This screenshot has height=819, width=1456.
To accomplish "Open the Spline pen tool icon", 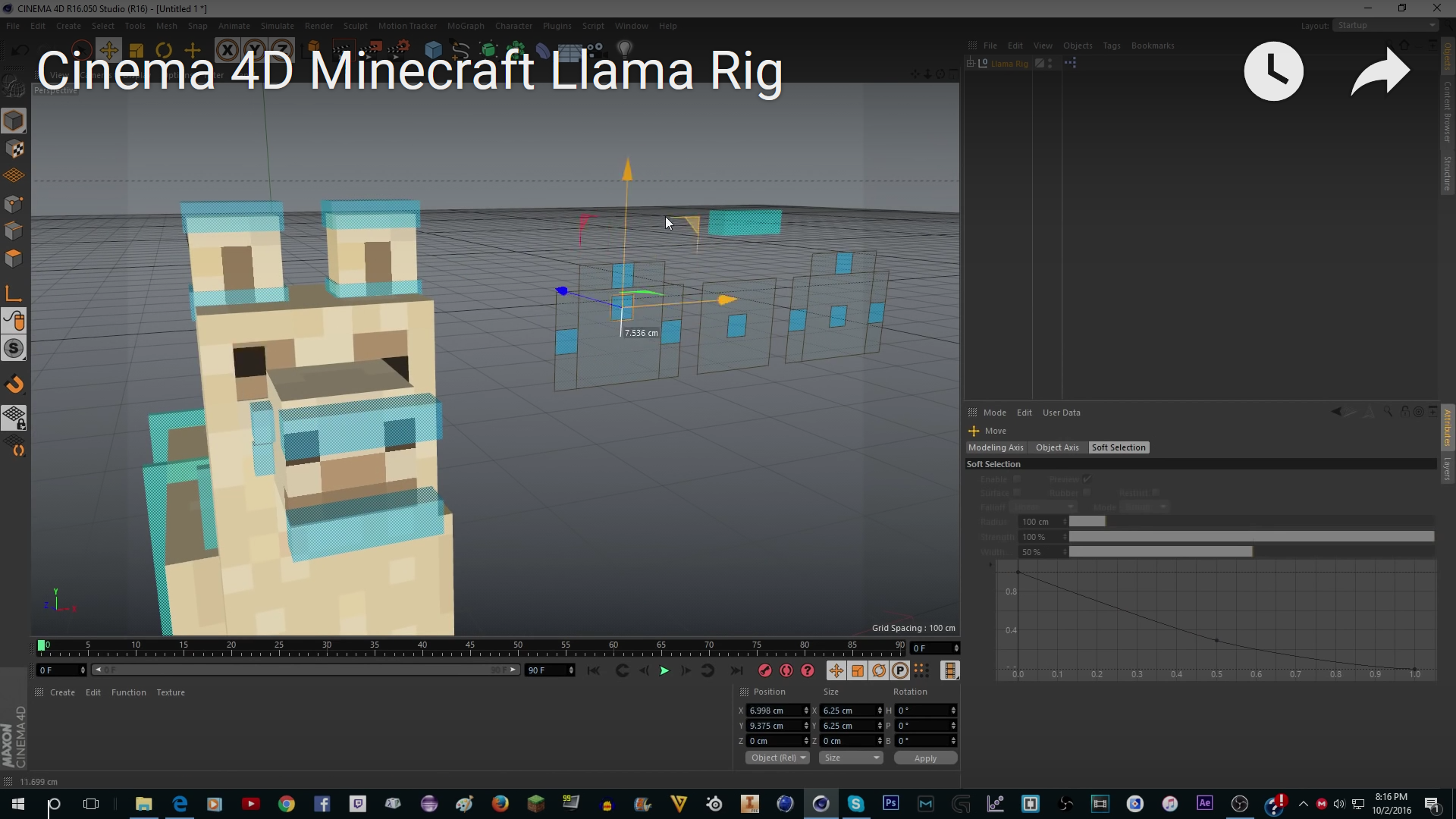I will pos(460,51).
